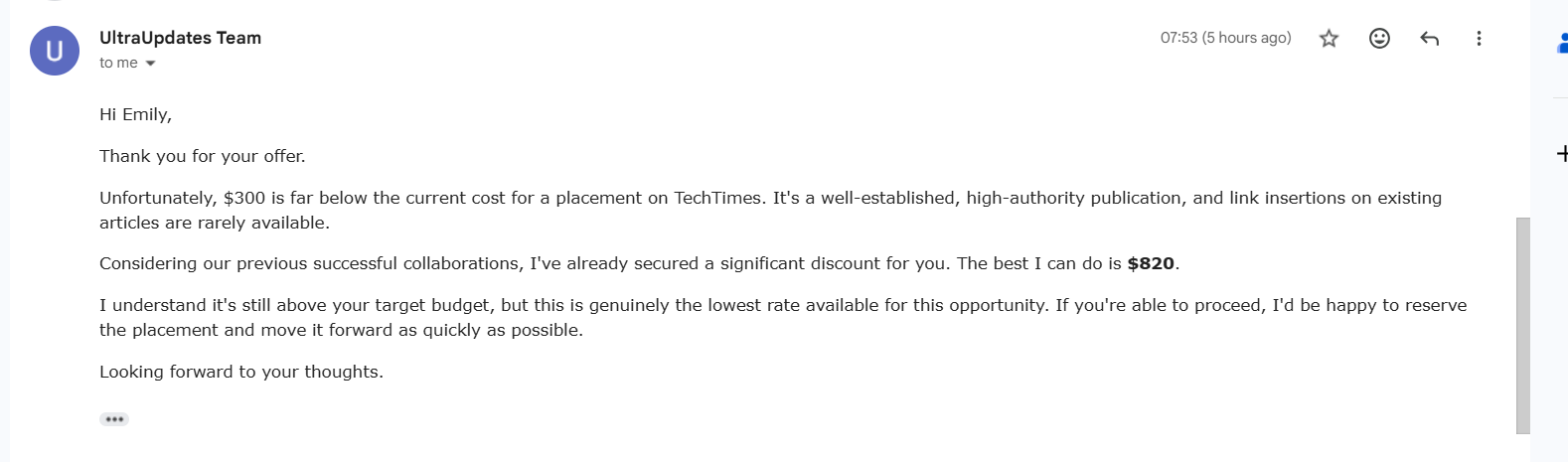Click the sender name UltraUpdates Team
The width and height of the screenshot is (1568, 462).
click(x=180, y=38)
